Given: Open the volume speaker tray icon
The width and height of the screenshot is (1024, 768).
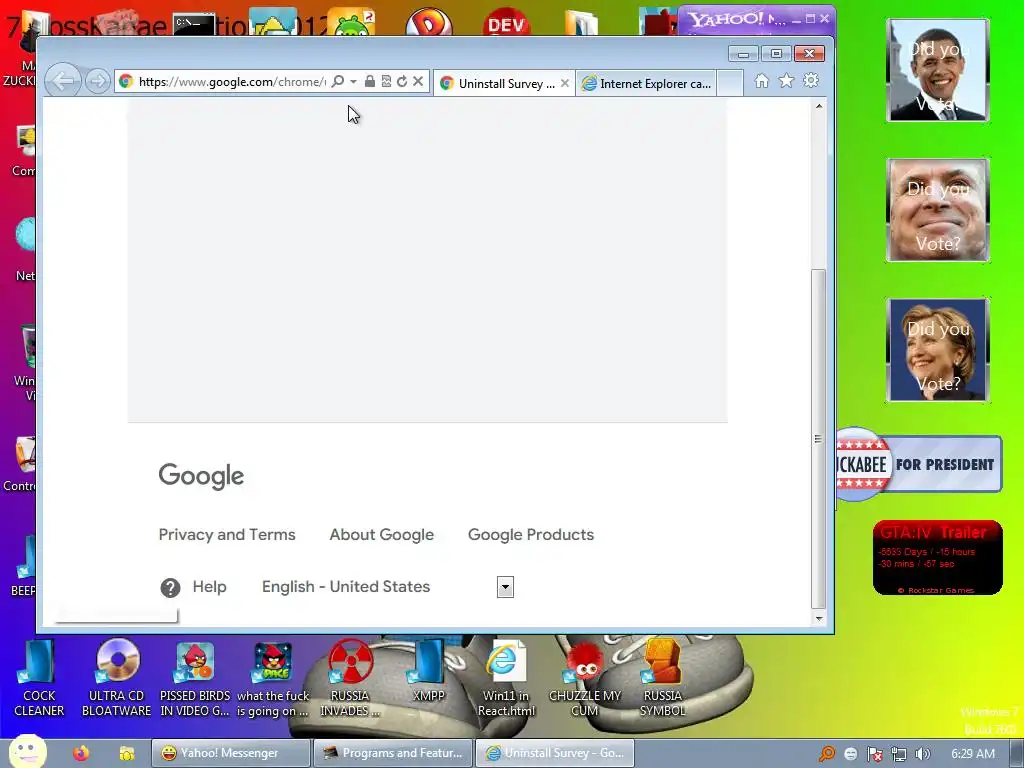Looking at the screenshot, I should click(x=922, y=754).
